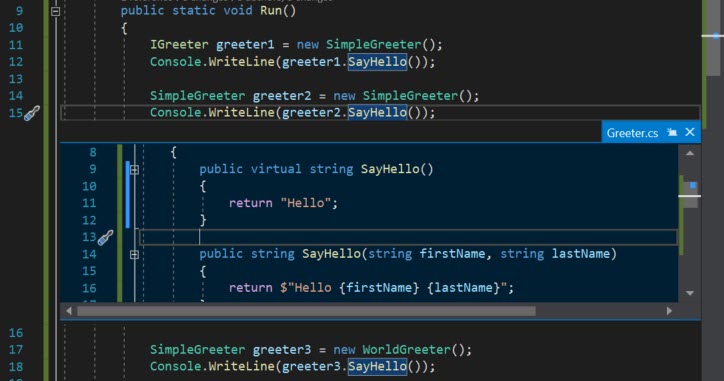Close the Greeter.cs peek window
The image size is (724, 381).
(690, 133)
